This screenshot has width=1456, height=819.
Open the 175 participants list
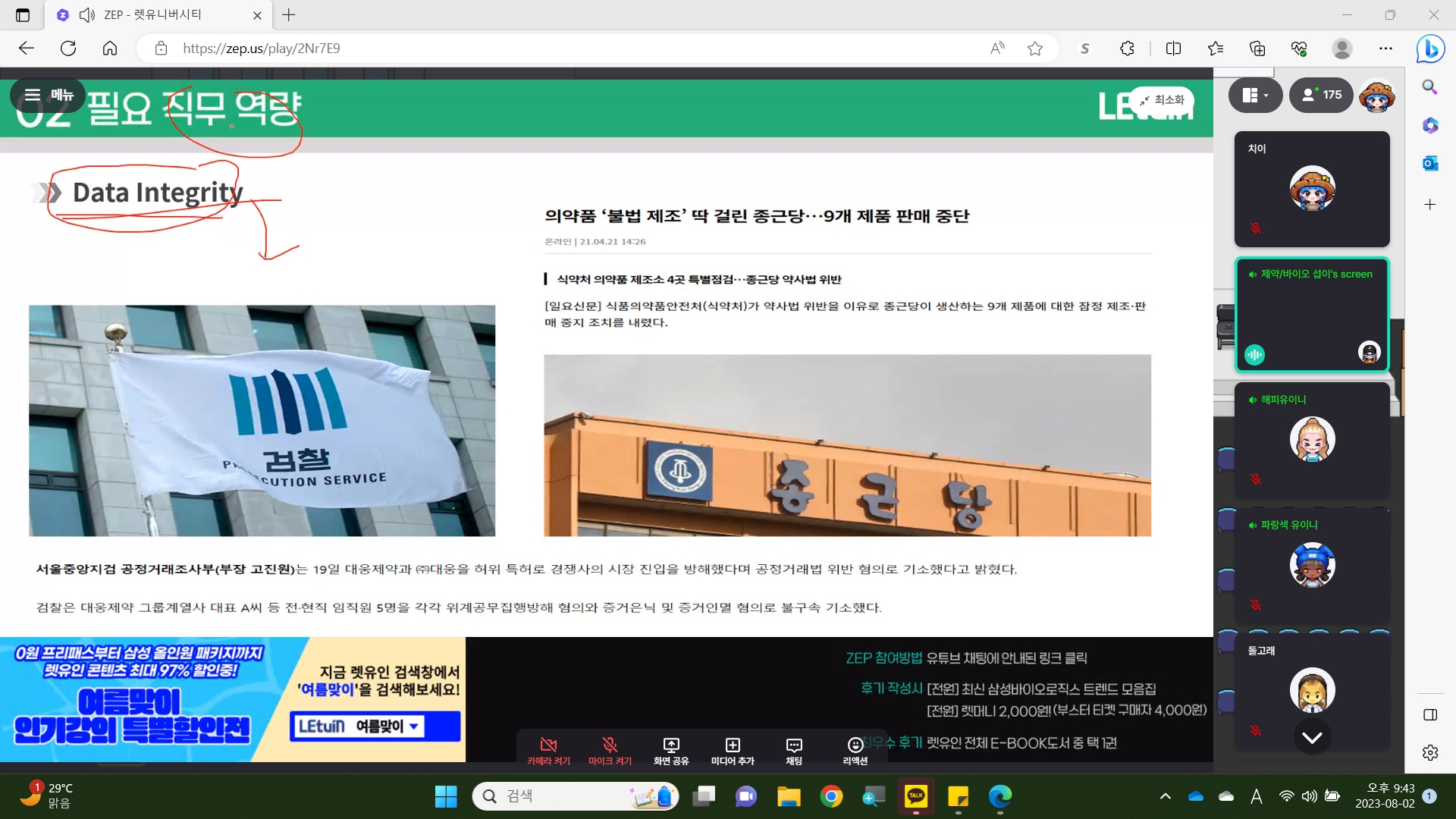click(x=1321, y=95)
